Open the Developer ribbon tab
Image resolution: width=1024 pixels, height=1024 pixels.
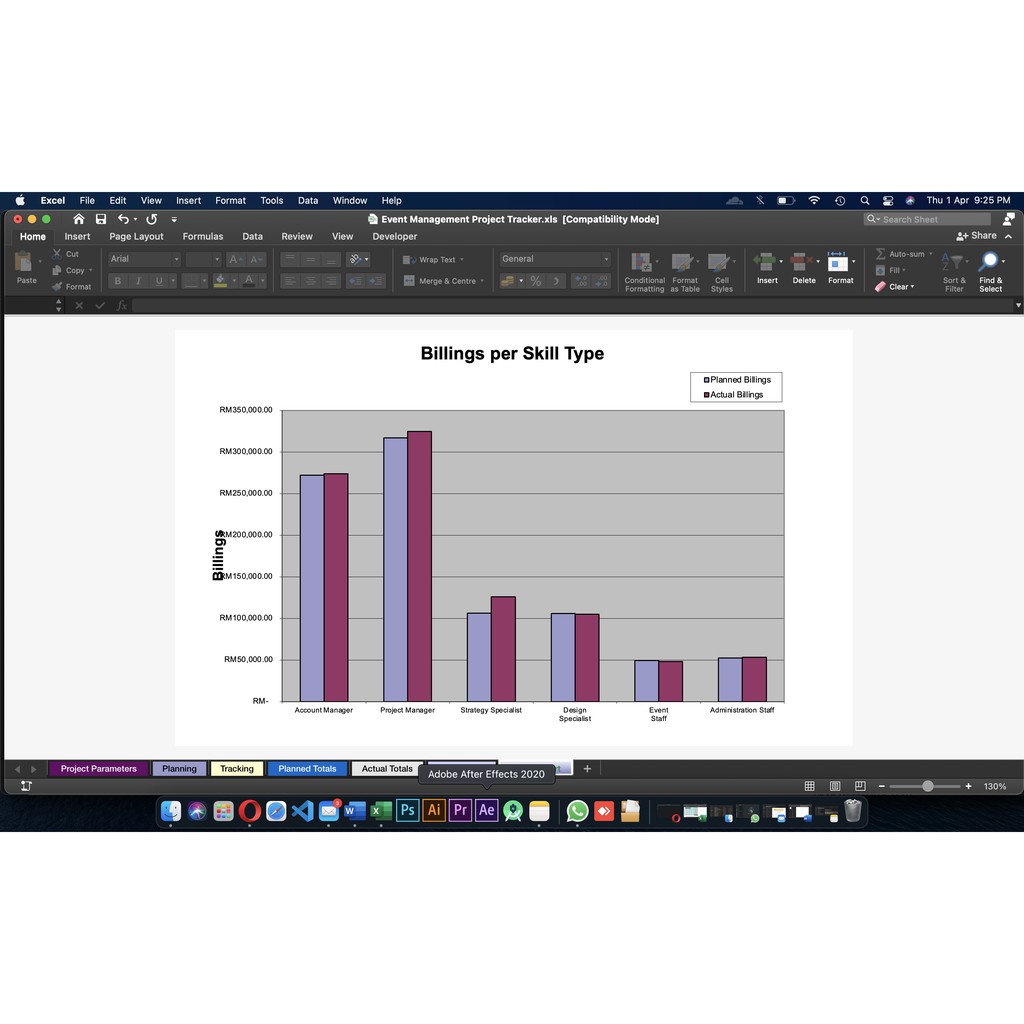pos(394,236)
